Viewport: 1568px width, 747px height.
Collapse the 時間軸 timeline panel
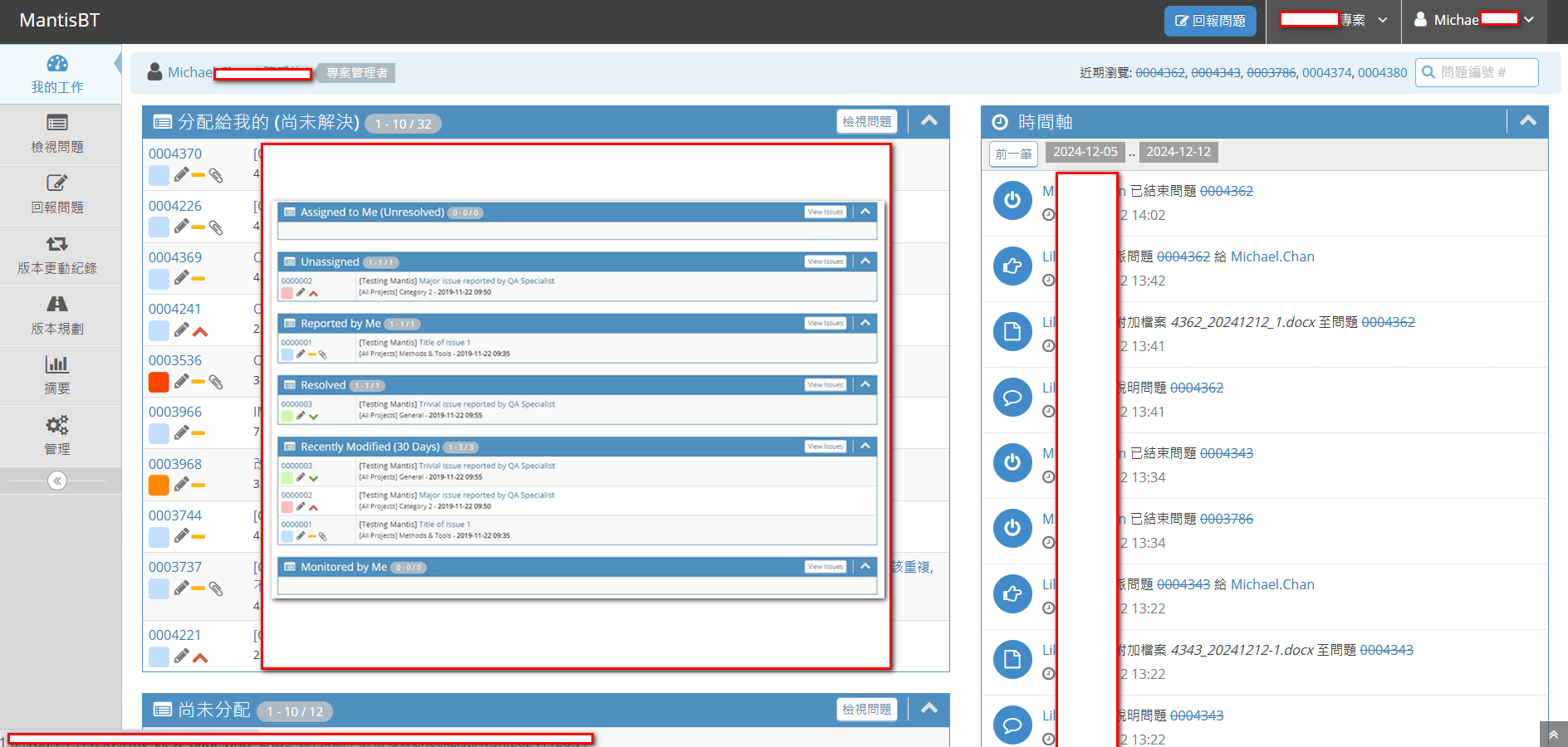1527,121
